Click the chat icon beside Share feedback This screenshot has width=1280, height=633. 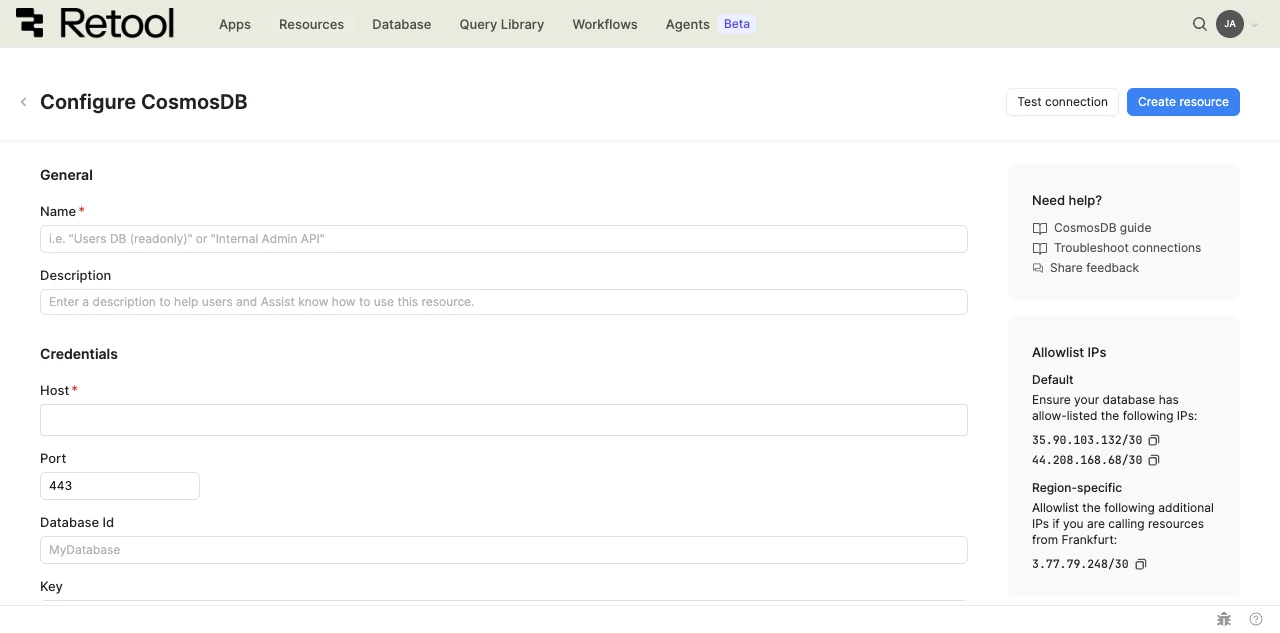(x=1038, y=268)
